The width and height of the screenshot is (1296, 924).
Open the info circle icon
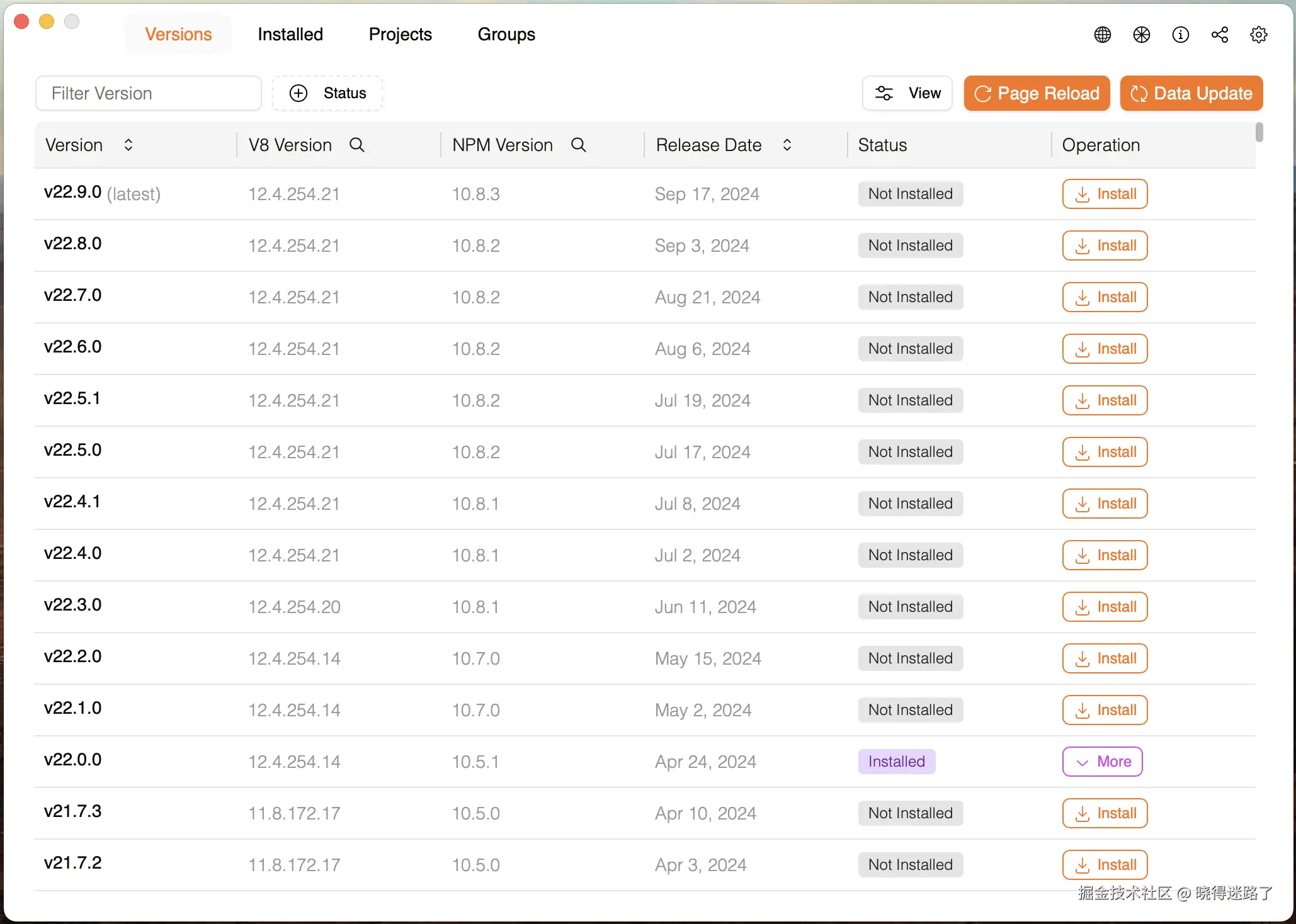(x=1180, y=35)
